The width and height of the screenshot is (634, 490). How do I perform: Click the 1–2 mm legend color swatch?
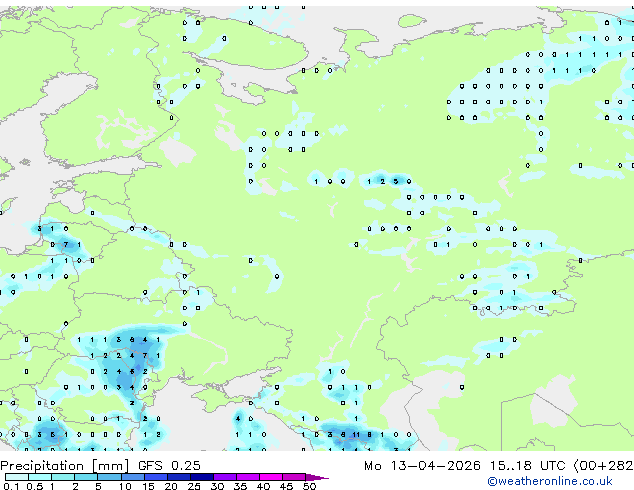[63, 477]
